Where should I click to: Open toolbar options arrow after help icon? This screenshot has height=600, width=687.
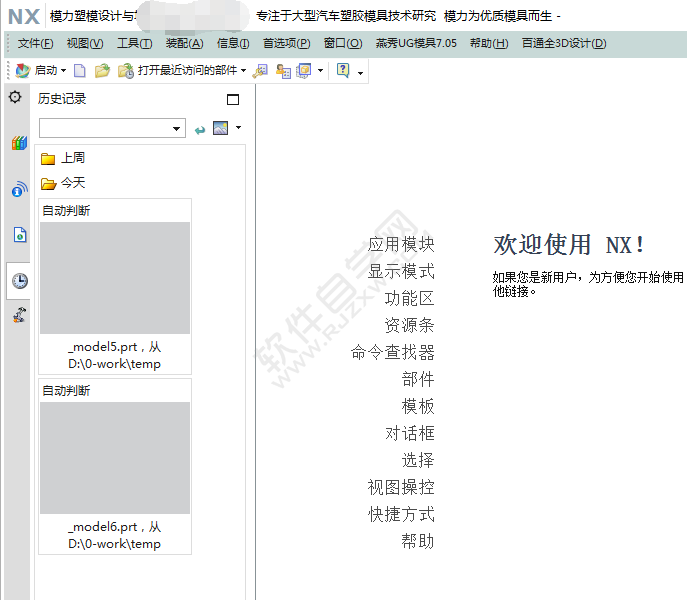[360, 73]
